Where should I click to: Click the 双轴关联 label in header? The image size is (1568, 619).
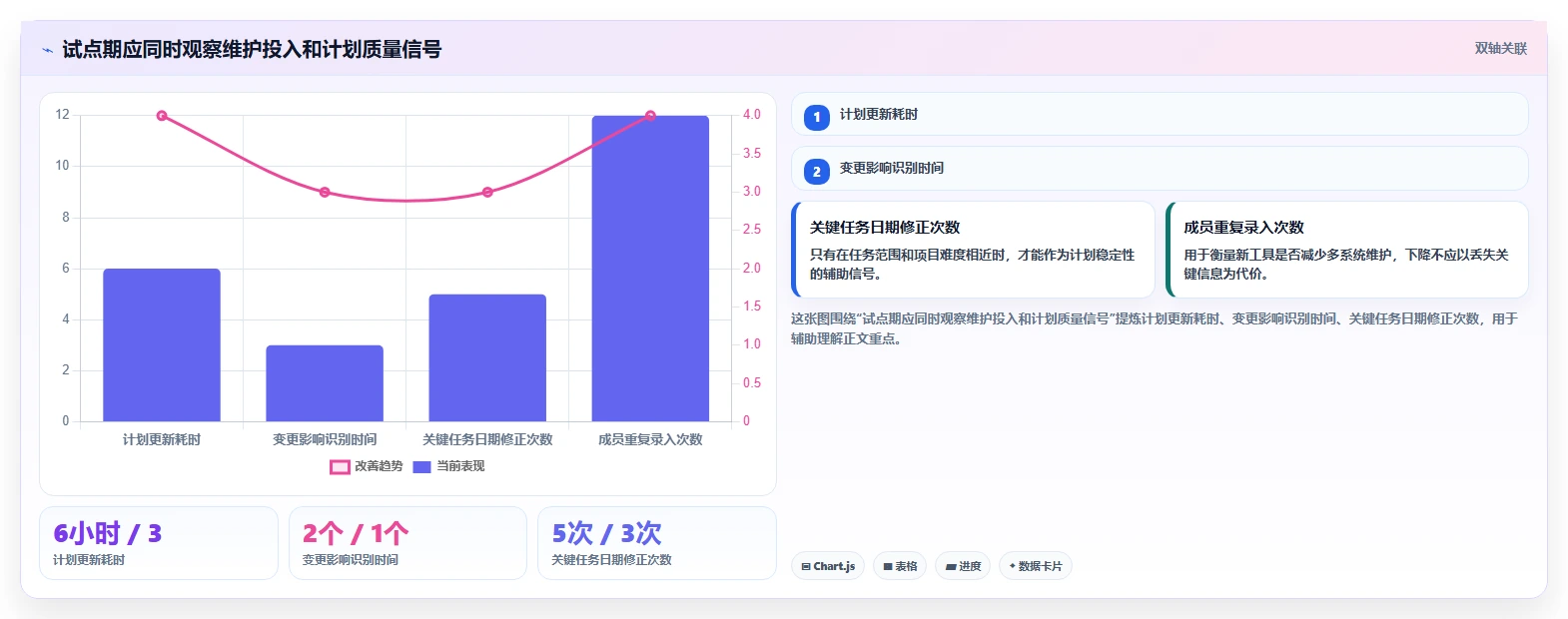[x=1500, y=48]
